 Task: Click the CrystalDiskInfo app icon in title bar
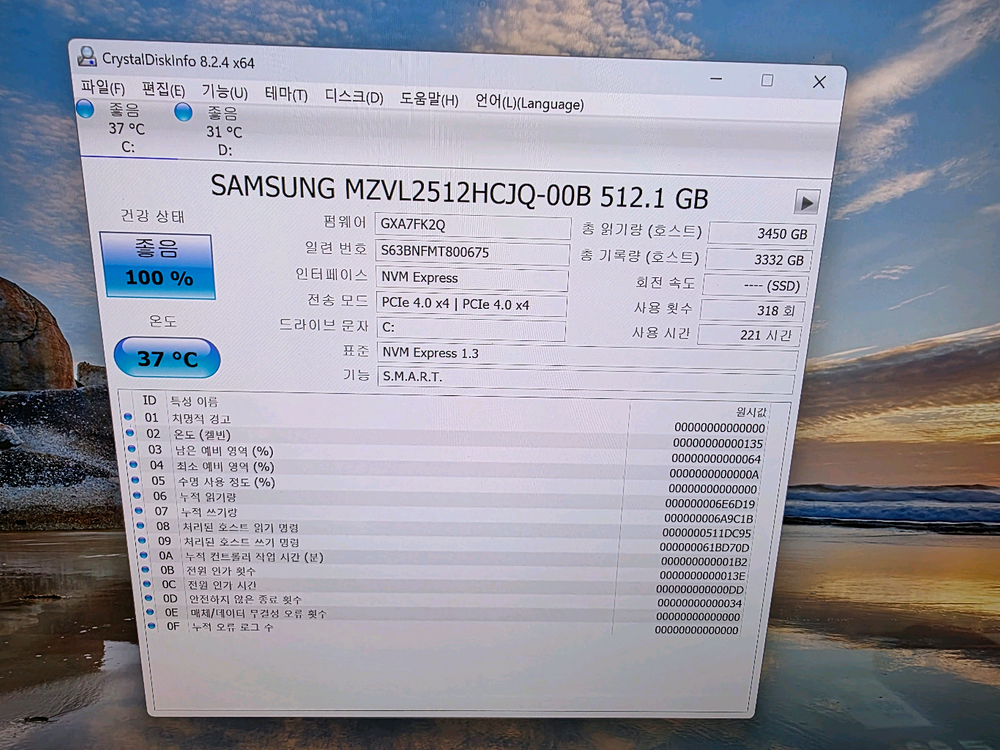coord(87,57)
